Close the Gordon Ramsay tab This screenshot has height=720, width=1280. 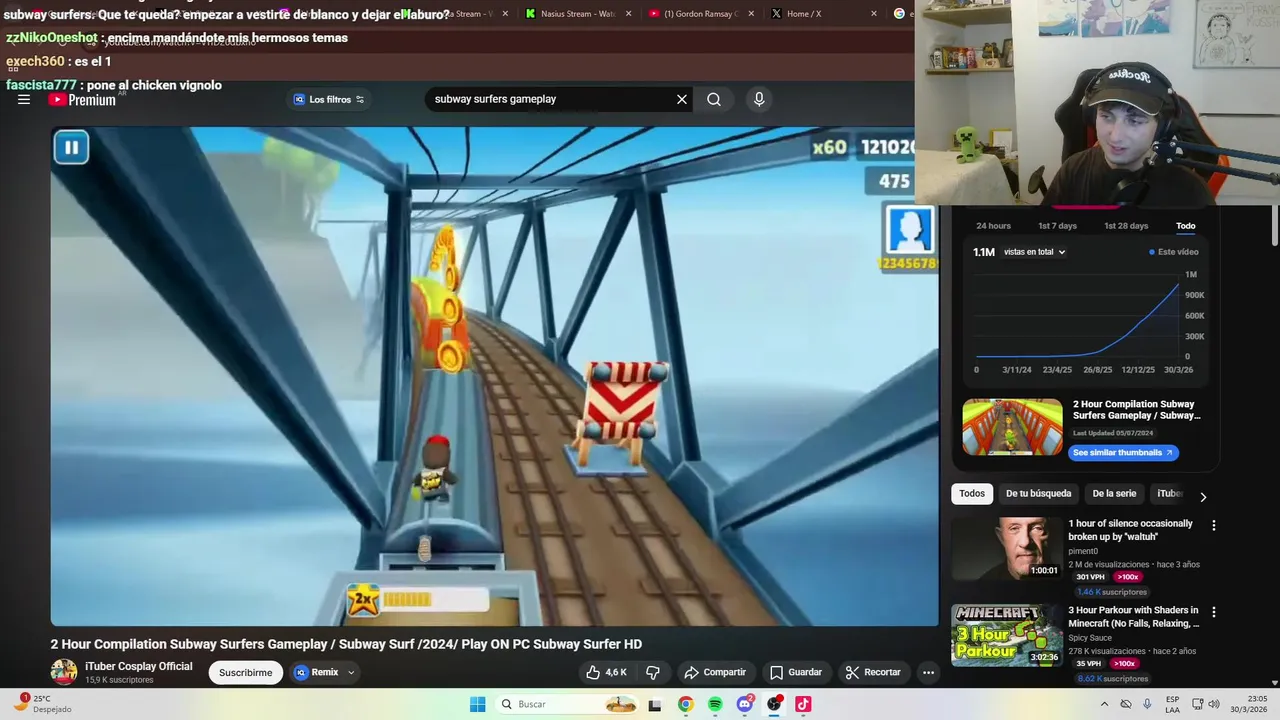point(751,14)
